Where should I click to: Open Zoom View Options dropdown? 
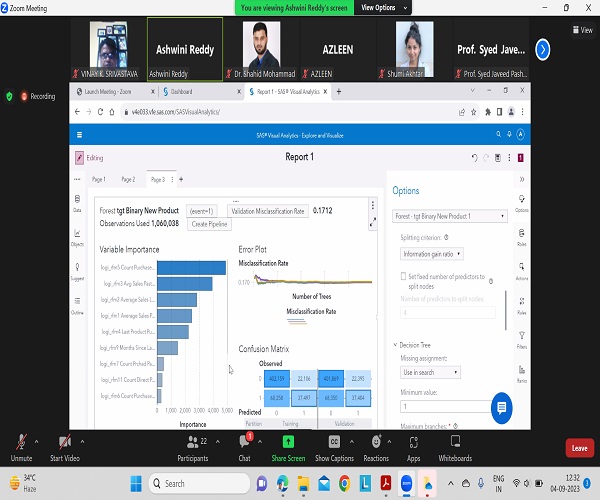click(383, 8)
